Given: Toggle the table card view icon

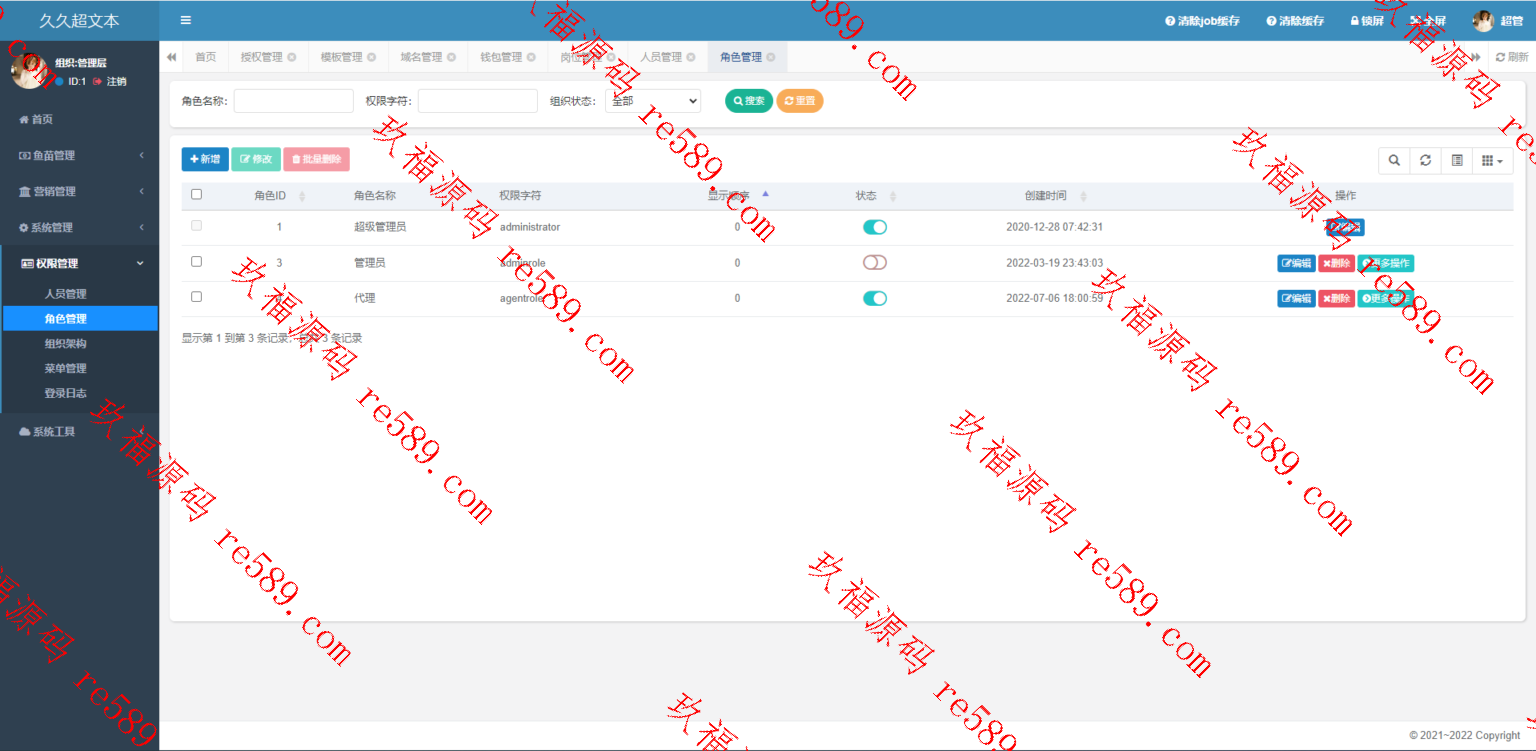Looking at the screenshot, I should [1457, 160].
